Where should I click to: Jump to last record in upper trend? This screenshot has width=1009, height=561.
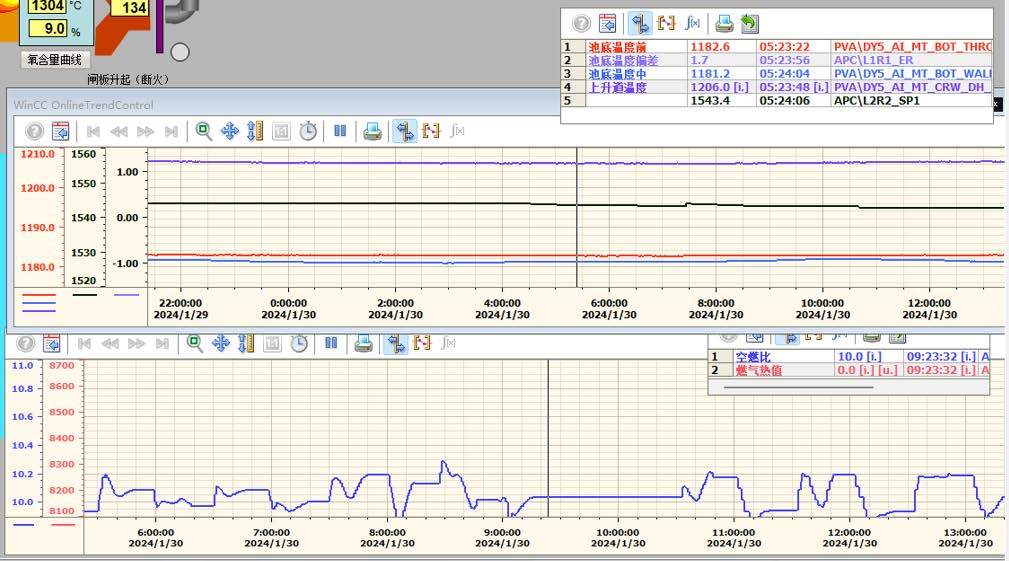(171, 131)
